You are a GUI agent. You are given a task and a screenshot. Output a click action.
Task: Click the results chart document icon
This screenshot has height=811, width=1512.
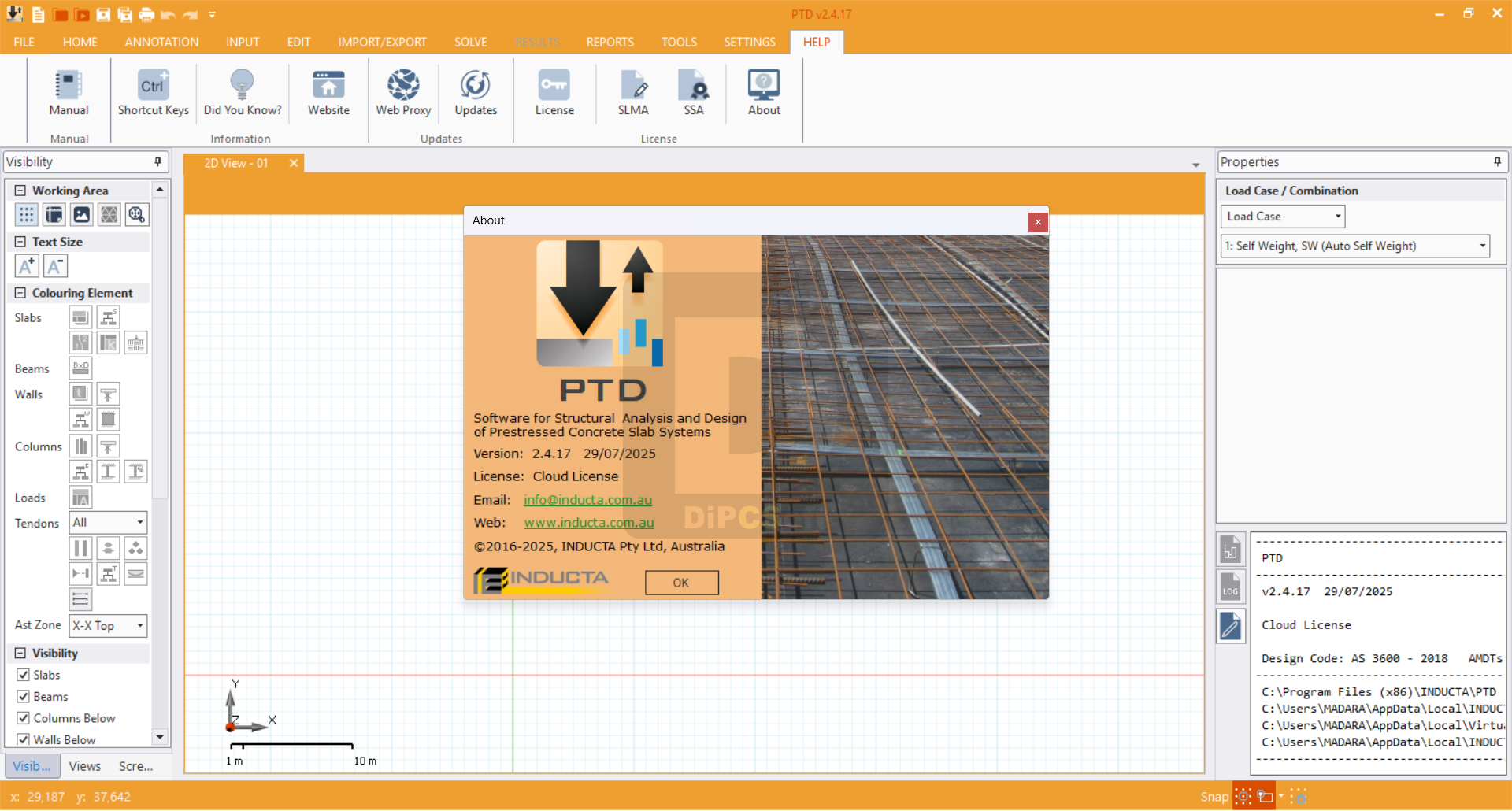[x=1230, y=549]
